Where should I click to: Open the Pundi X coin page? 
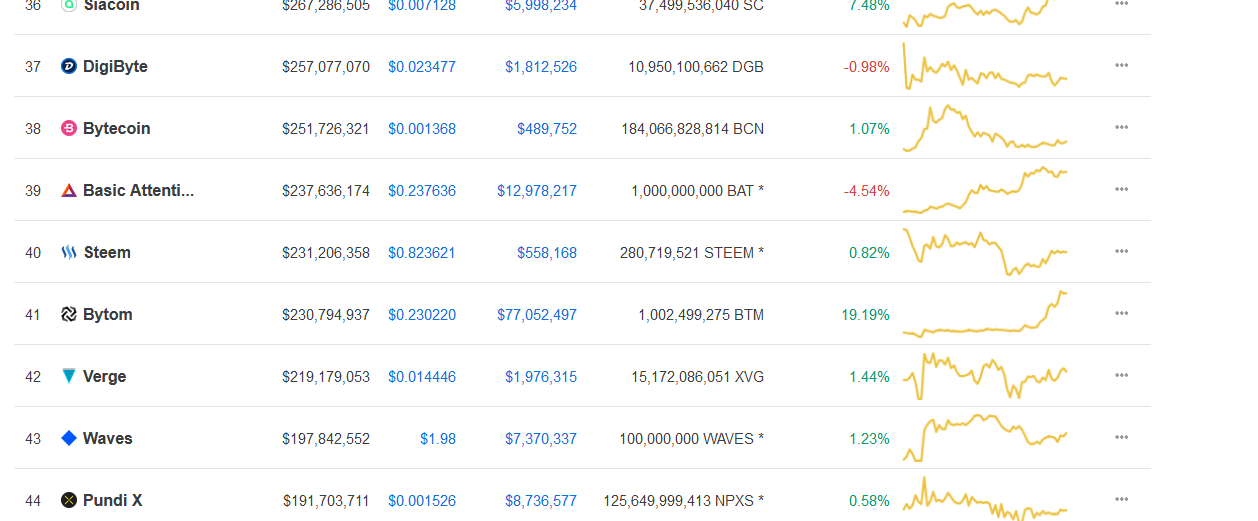(113, 501)
